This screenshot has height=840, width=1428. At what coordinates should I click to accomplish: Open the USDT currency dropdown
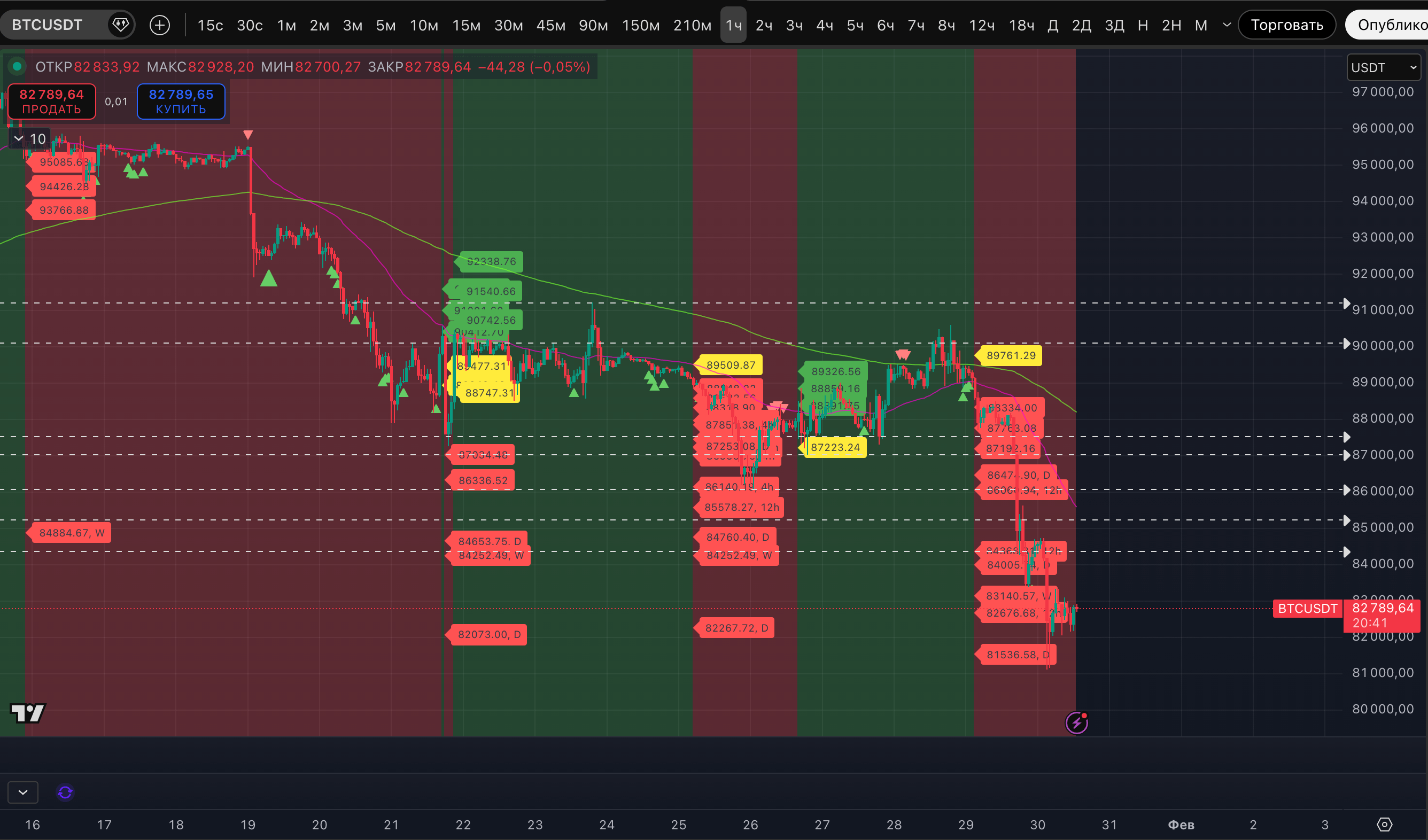(x=1383, y=68)
